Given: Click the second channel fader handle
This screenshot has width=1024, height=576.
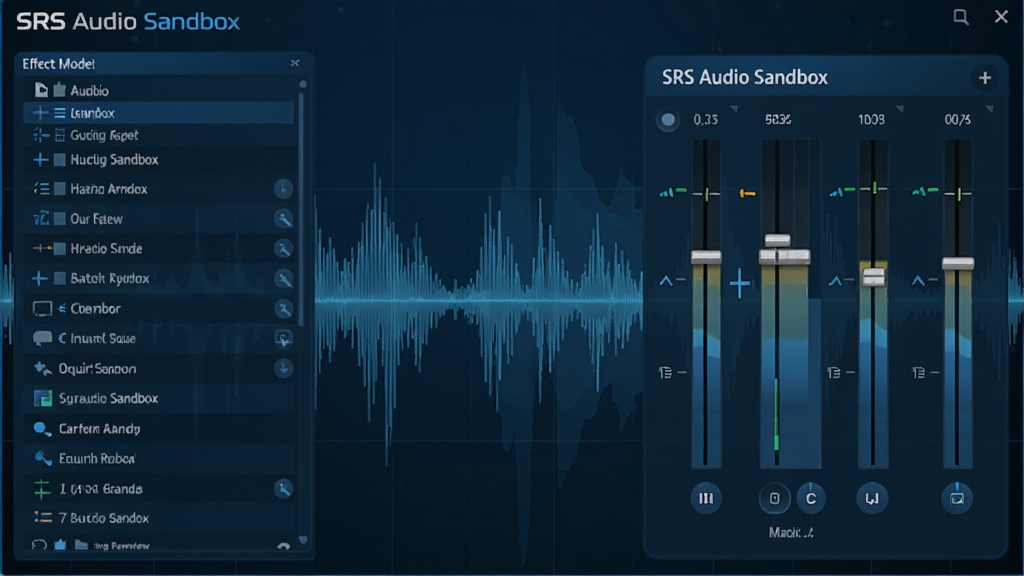Looking at the screenshot, I should tap(784, 256).
